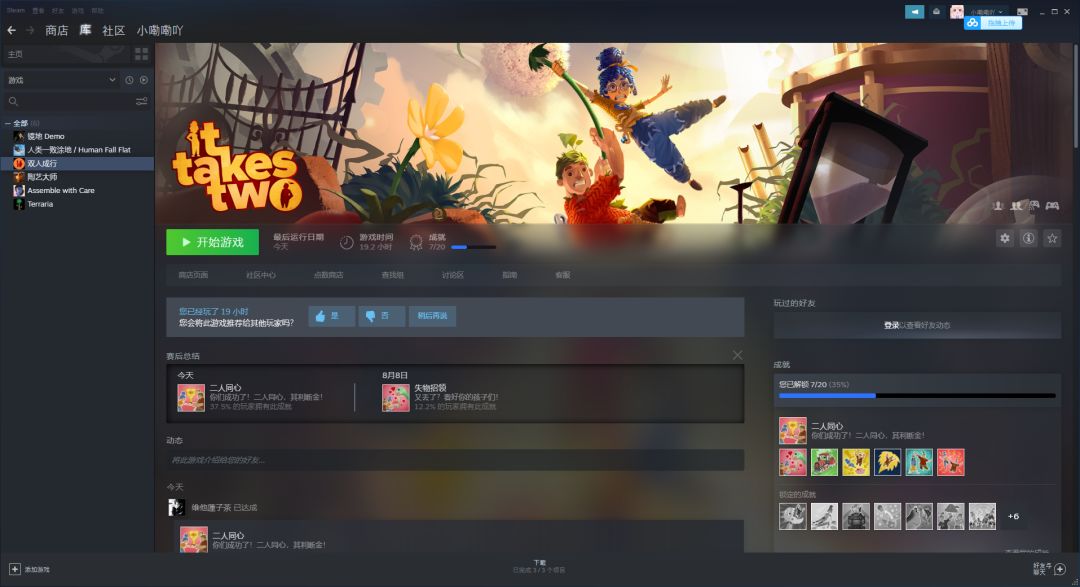Click the first locked achievement icon
This screenshot has width=1080, height=587.
(x=793, y=516)
